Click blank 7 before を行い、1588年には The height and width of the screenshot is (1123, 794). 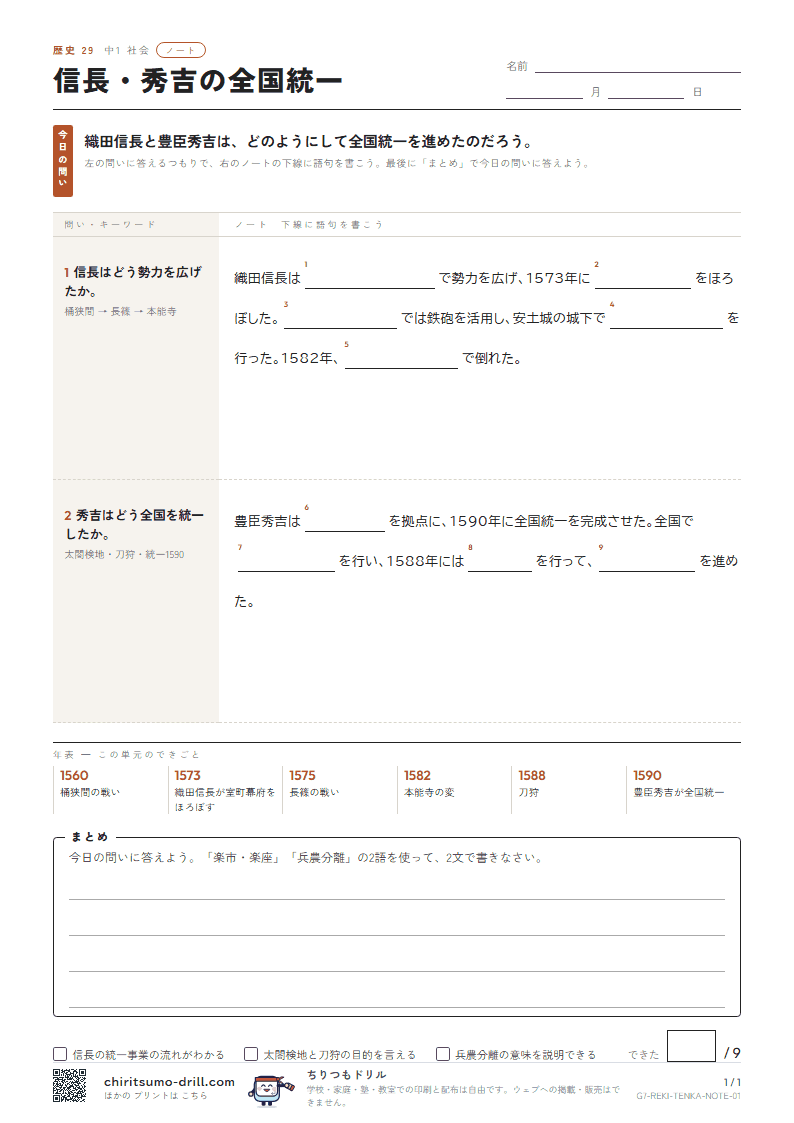click(286, 562)
